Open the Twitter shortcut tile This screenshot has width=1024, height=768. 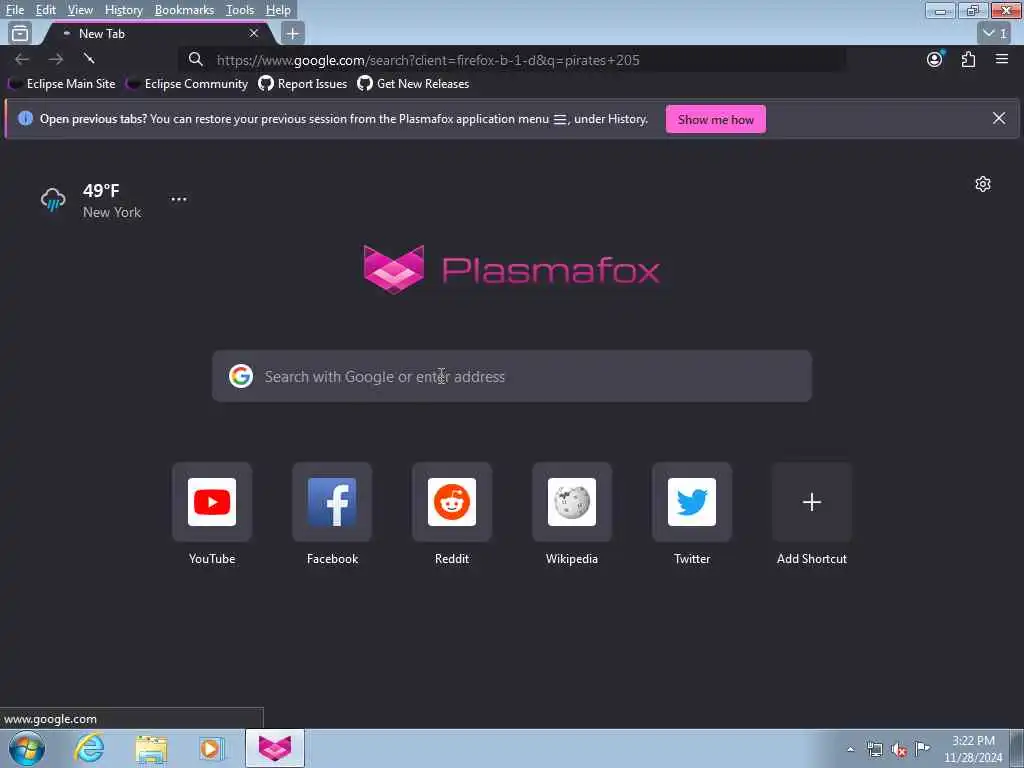pos(692,502)
